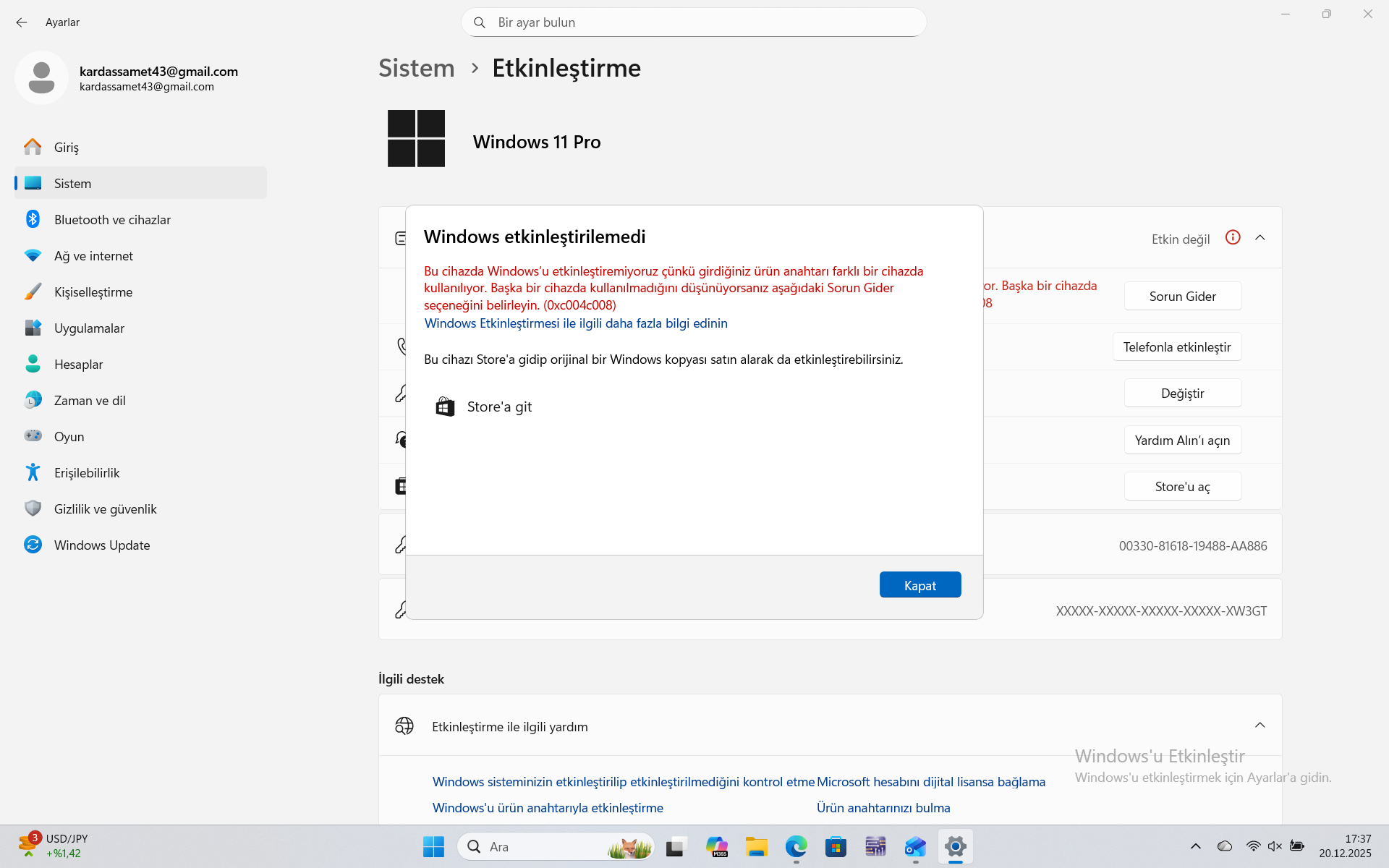Click the Settings gear in taskbar
Screen dimensions: 1389x868
pyautogui.click(x=956, y=846)
